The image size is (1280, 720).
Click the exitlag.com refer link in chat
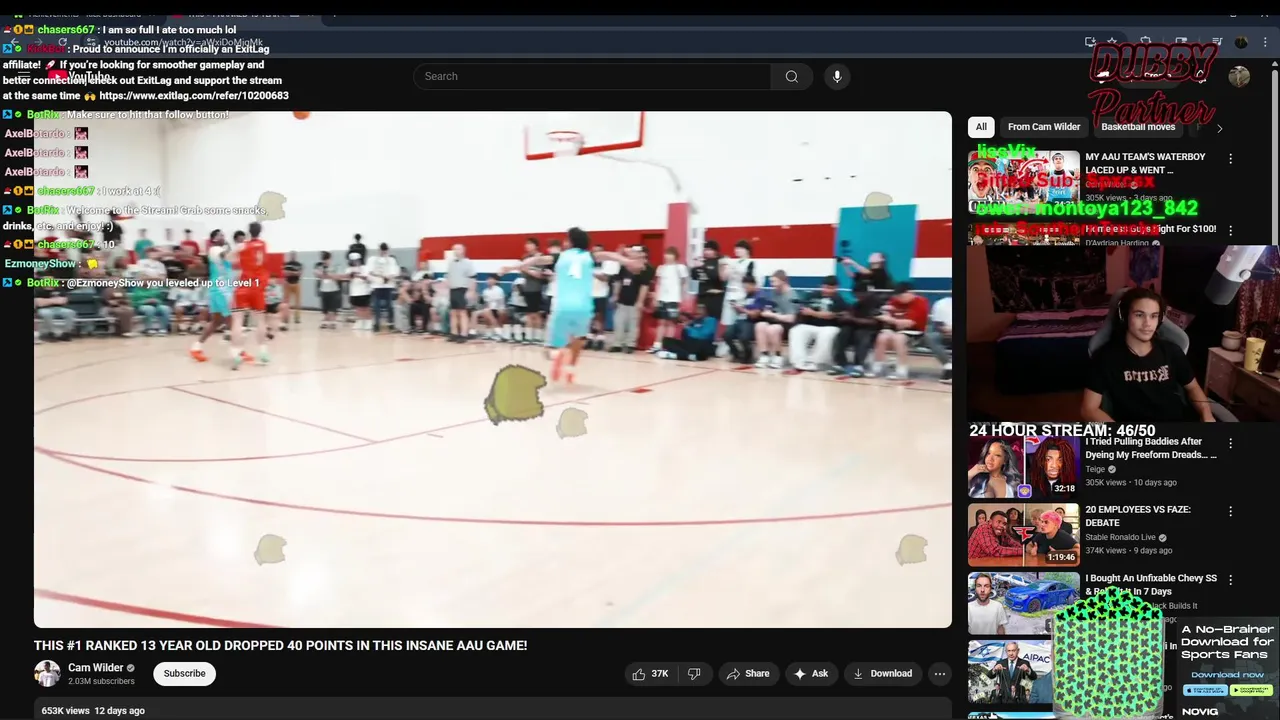pos(194,96)
